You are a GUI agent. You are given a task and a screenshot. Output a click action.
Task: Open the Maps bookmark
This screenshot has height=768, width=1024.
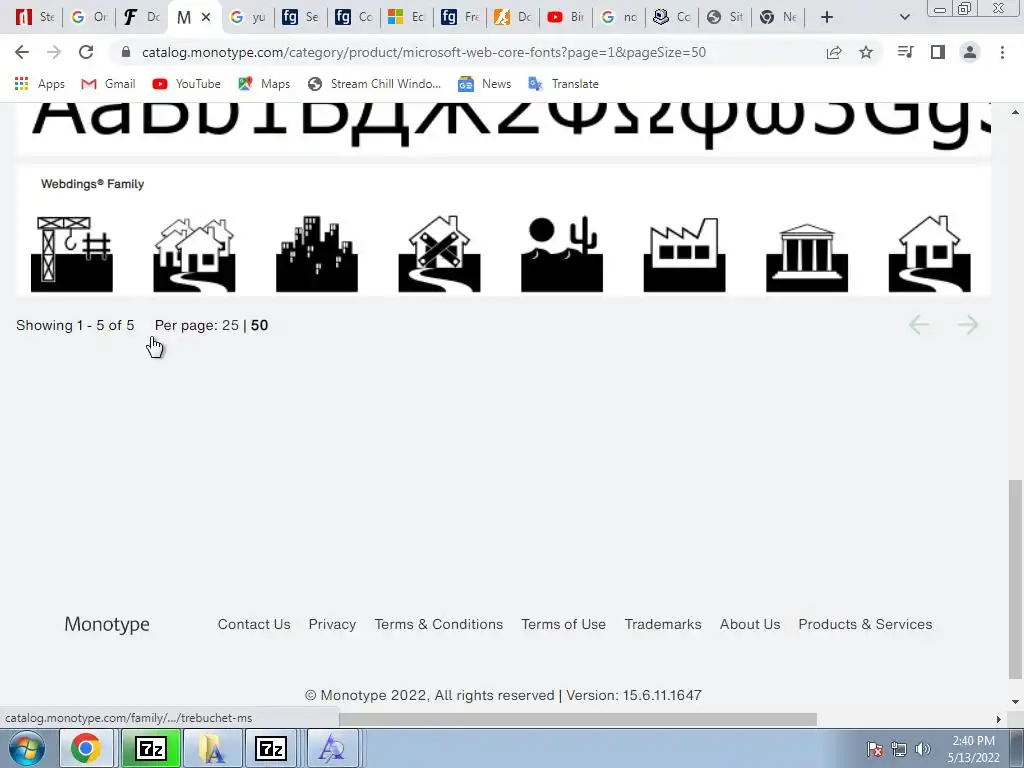(264, 84)
